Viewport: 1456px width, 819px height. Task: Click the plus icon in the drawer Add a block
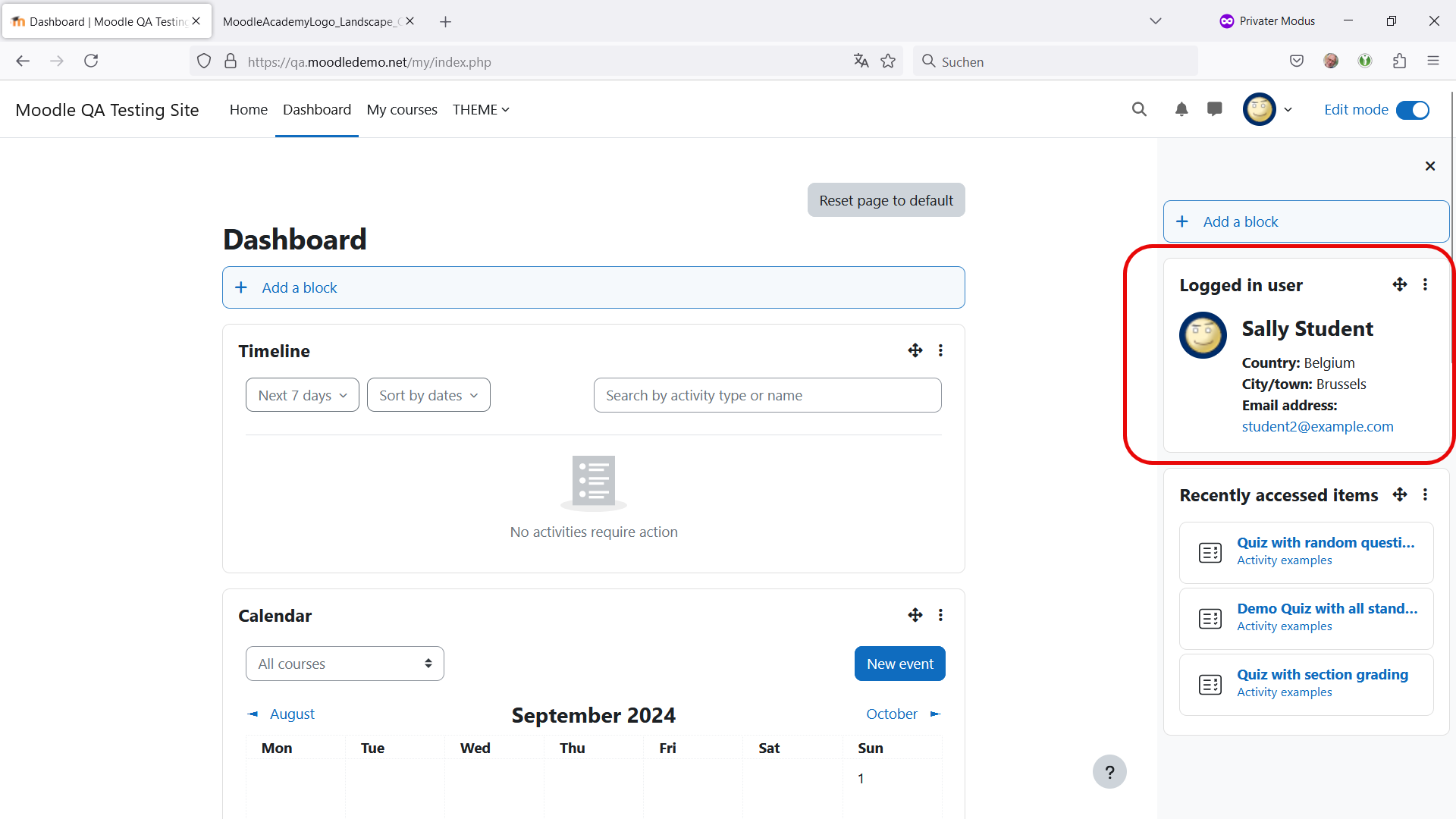pos(1182,221)
